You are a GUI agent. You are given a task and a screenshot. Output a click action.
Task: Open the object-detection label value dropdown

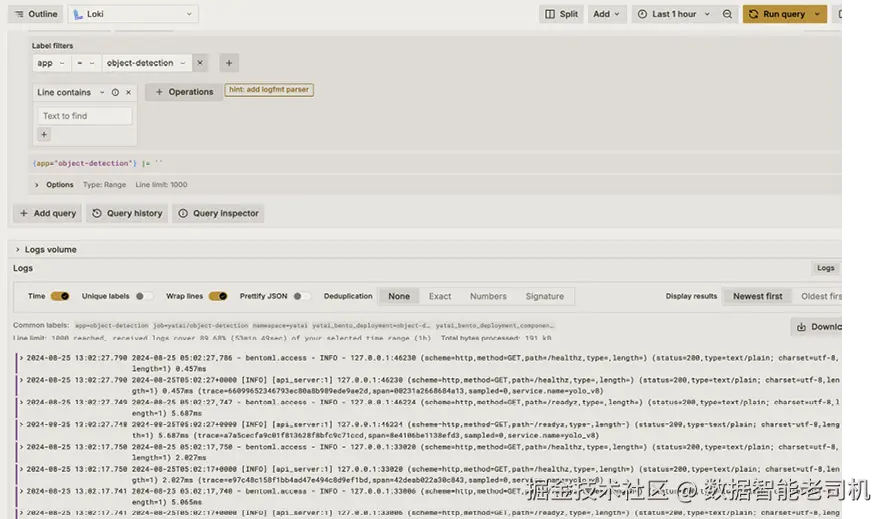(146, 63)
